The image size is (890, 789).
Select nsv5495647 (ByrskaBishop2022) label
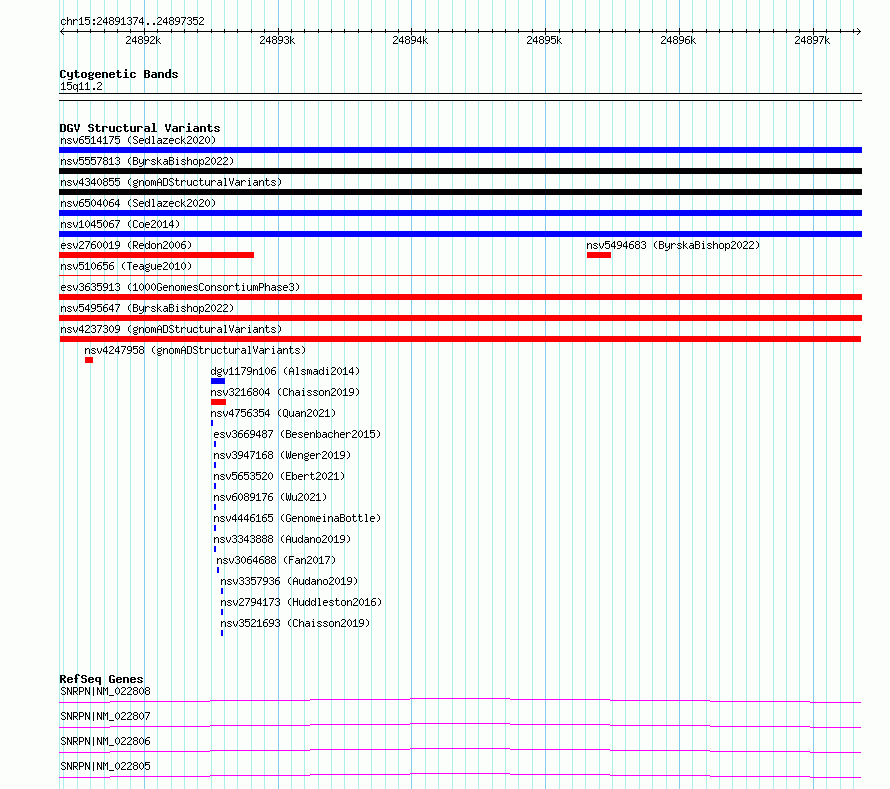(147, 308)
